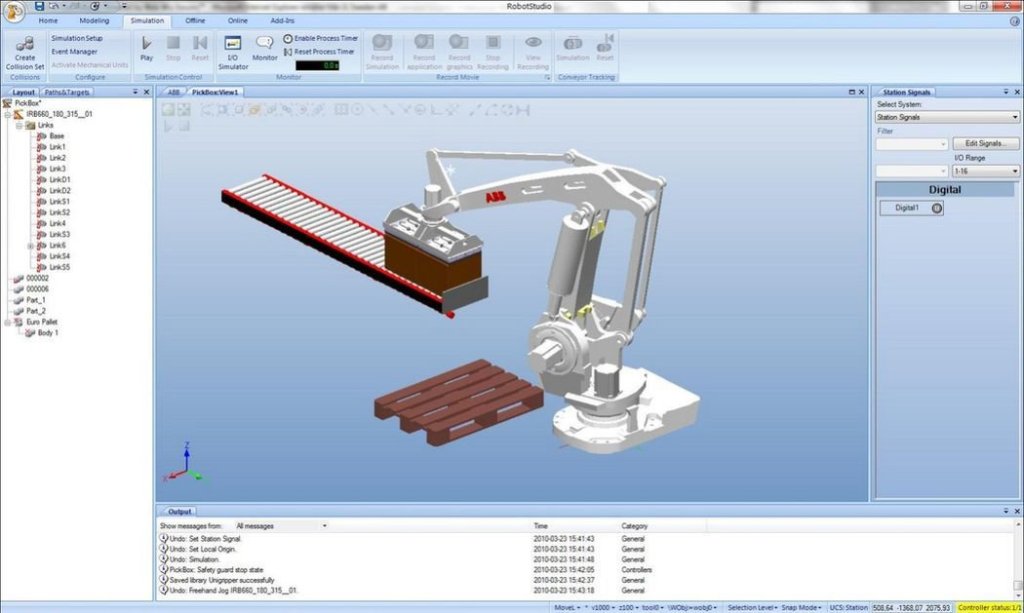Switch to the Paths&Targets panel tab

coord(66,92)
